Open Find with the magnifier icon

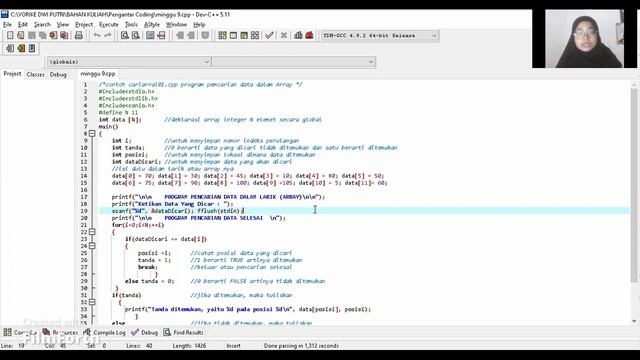click(x=124, y=36)
